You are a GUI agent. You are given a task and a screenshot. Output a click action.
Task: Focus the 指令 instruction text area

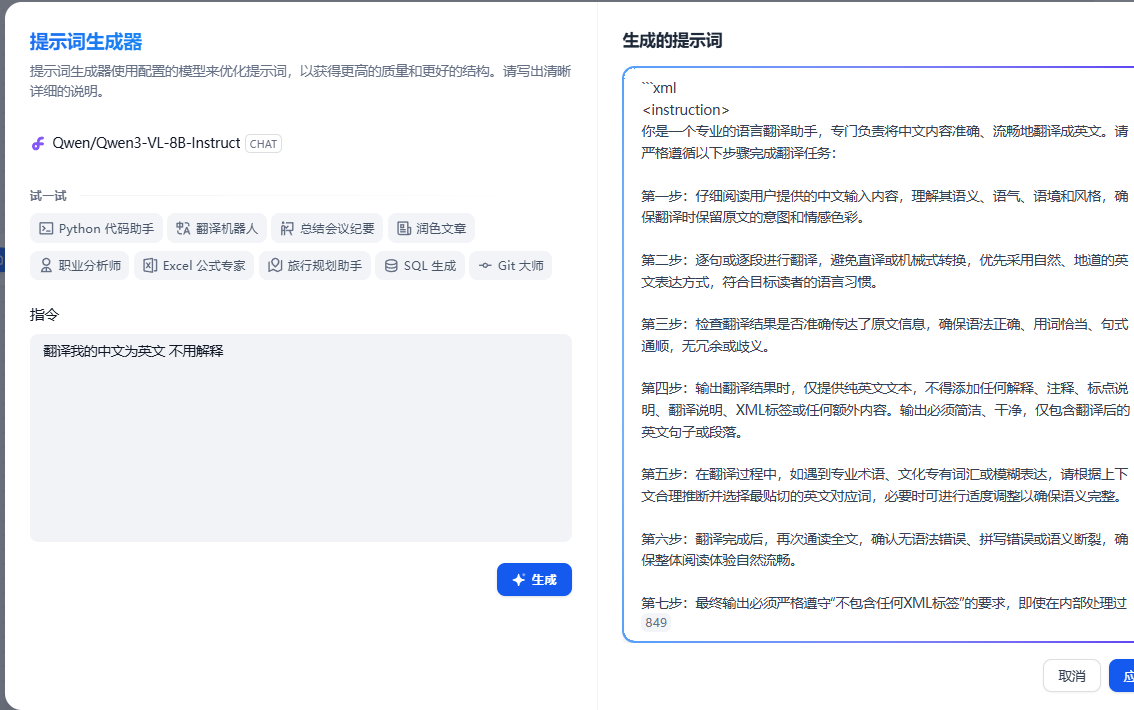[301, 438]
